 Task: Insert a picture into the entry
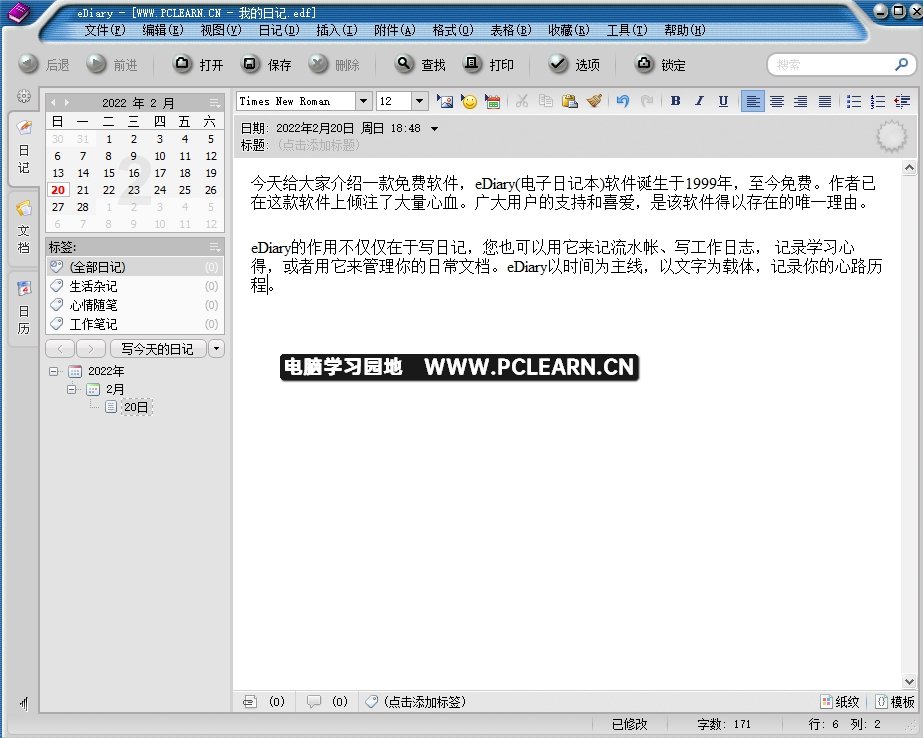tap(444, 101)
